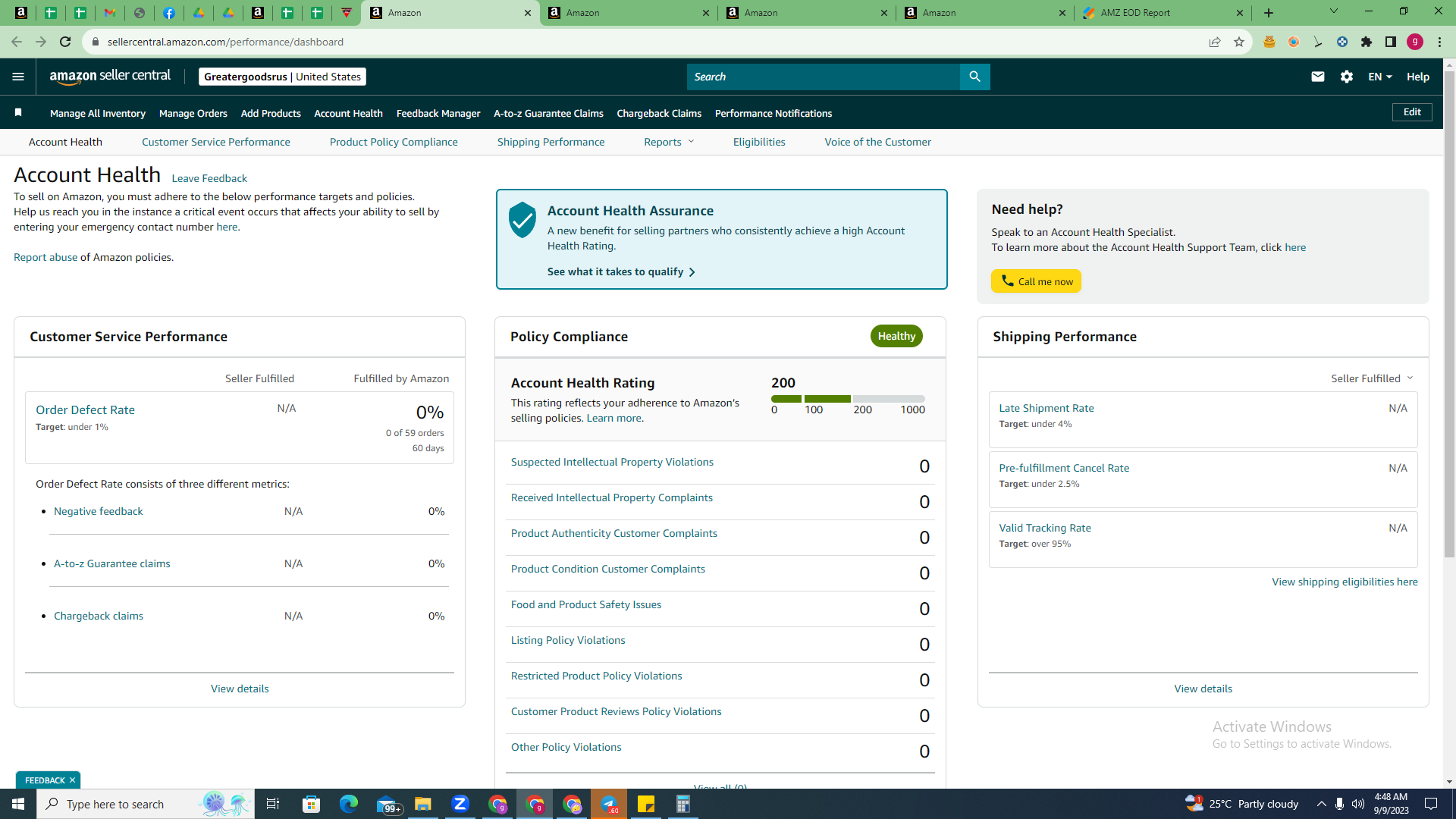Open the pinned Facebook tab
The height and width of the screenshot is (819, 1456).
169,13
